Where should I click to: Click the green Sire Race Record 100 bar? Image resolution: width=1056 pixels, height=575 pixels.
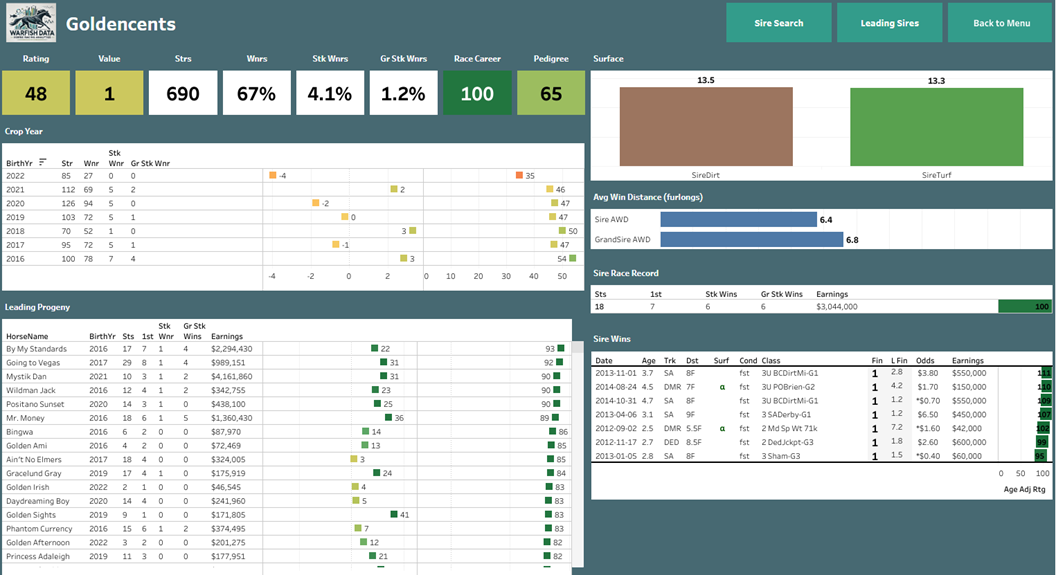click(x=1024, y=307)
